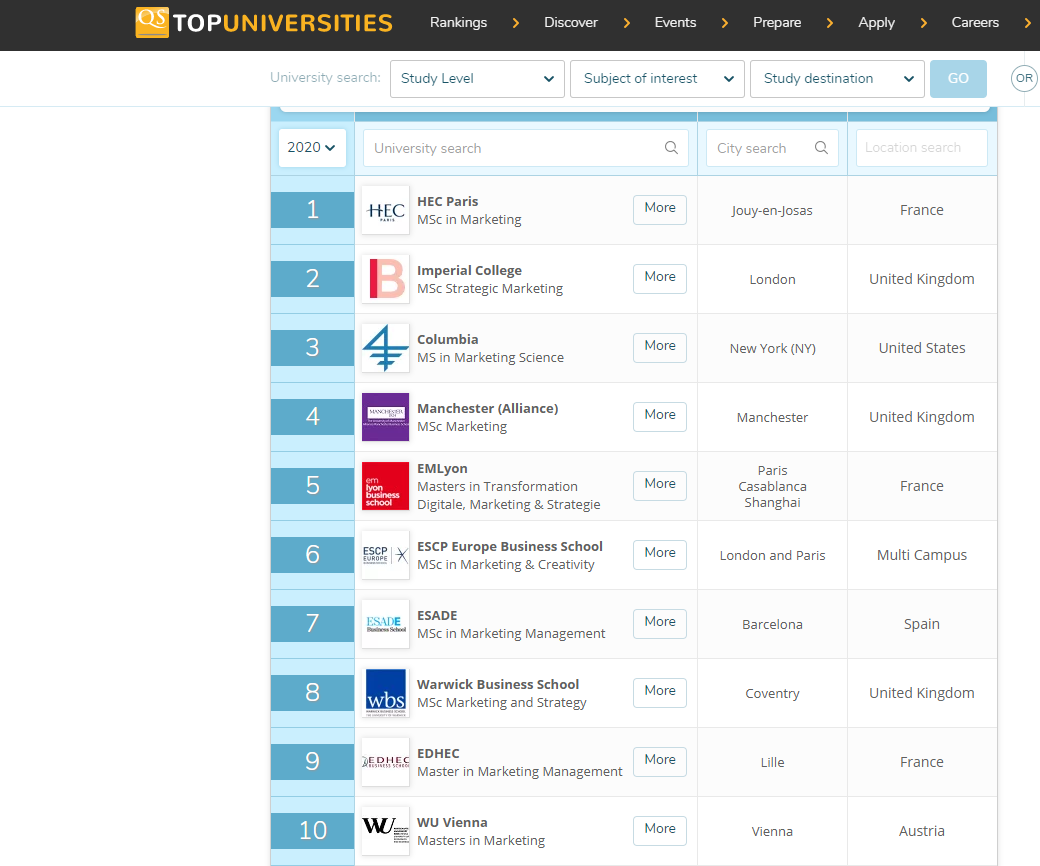Click More for ESADE
This screenshot has height=866, width=1040.
[660, 623]
